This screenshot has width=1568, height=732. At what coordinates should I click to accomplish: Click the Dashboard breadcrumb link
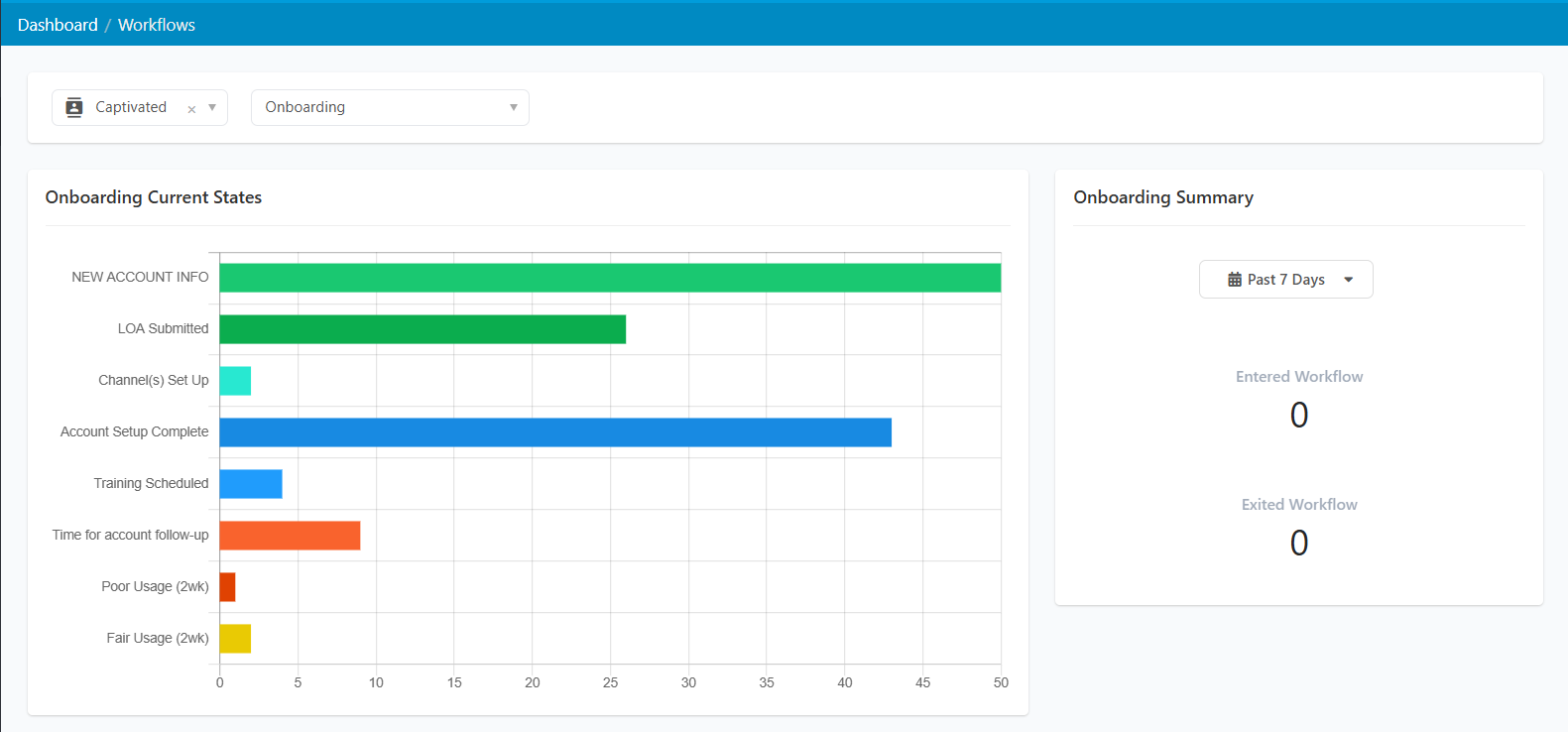(58, 25)
